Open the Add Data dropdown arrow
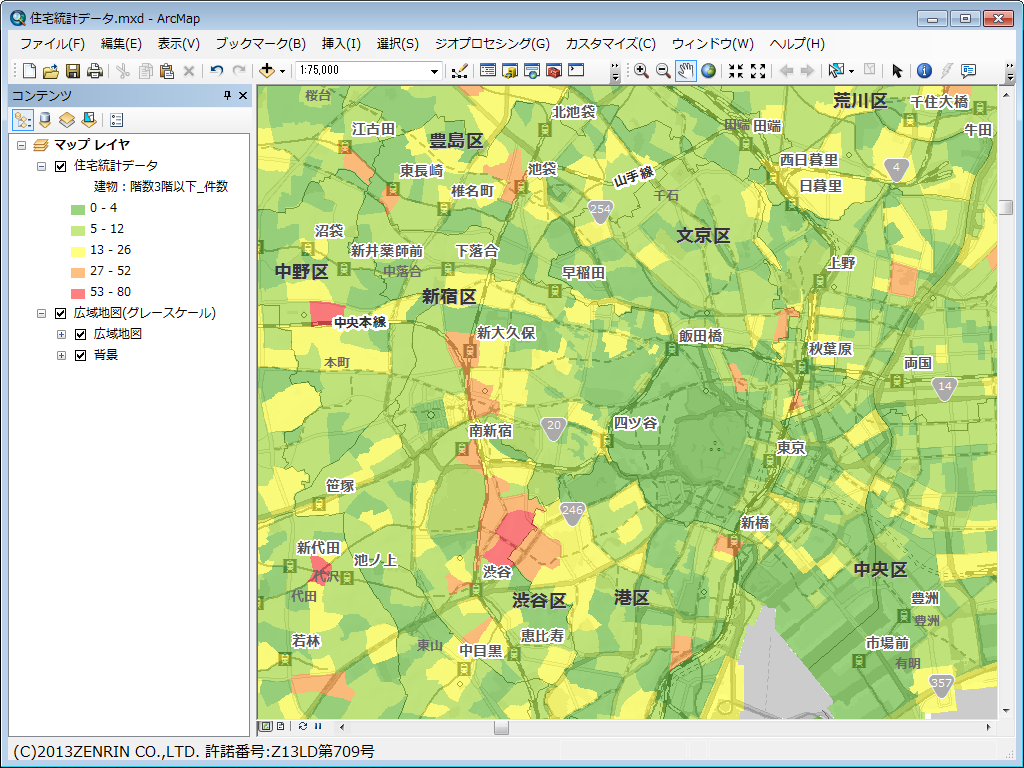Image resolution: width=1024 pixels, height=768 pixels. (282, 71)
